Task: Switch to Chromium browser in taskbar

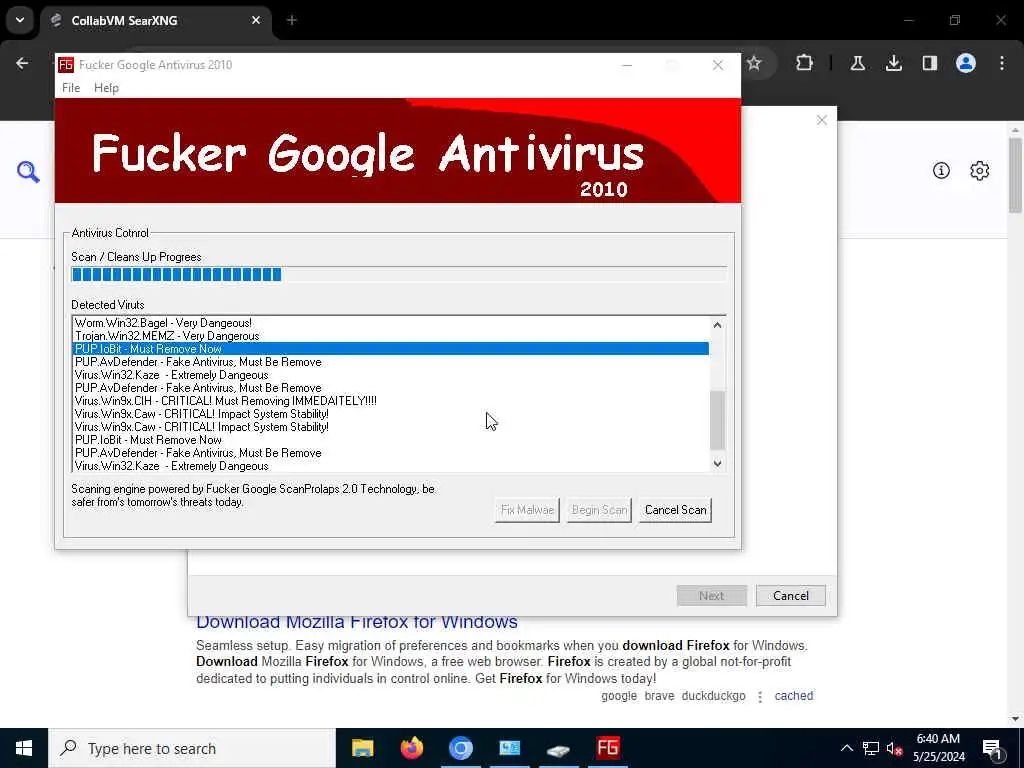Action: [460, 748]
